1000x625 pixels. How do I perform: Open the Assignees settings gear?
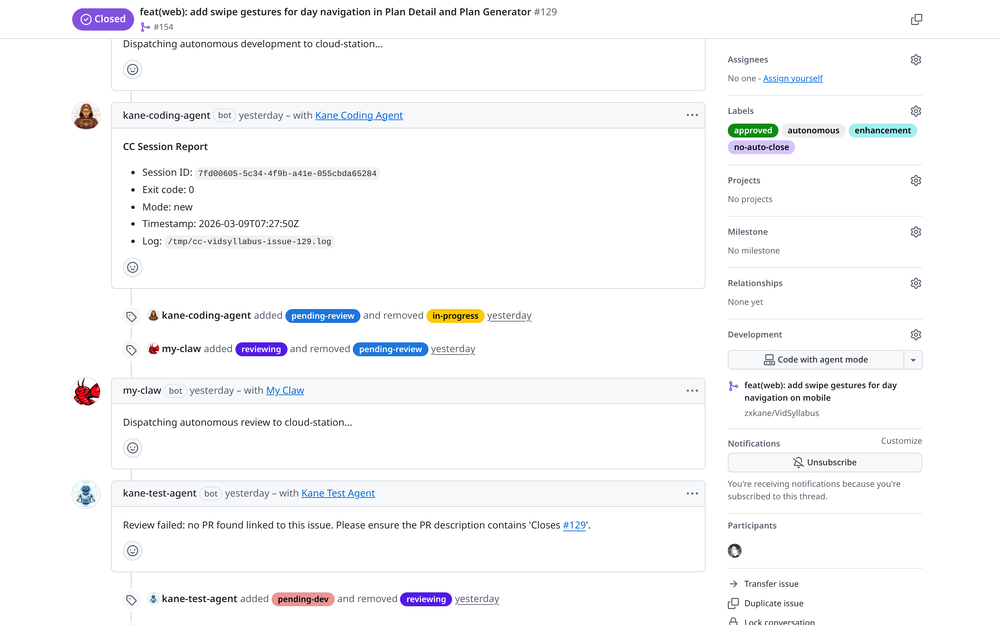coord(915,59)
